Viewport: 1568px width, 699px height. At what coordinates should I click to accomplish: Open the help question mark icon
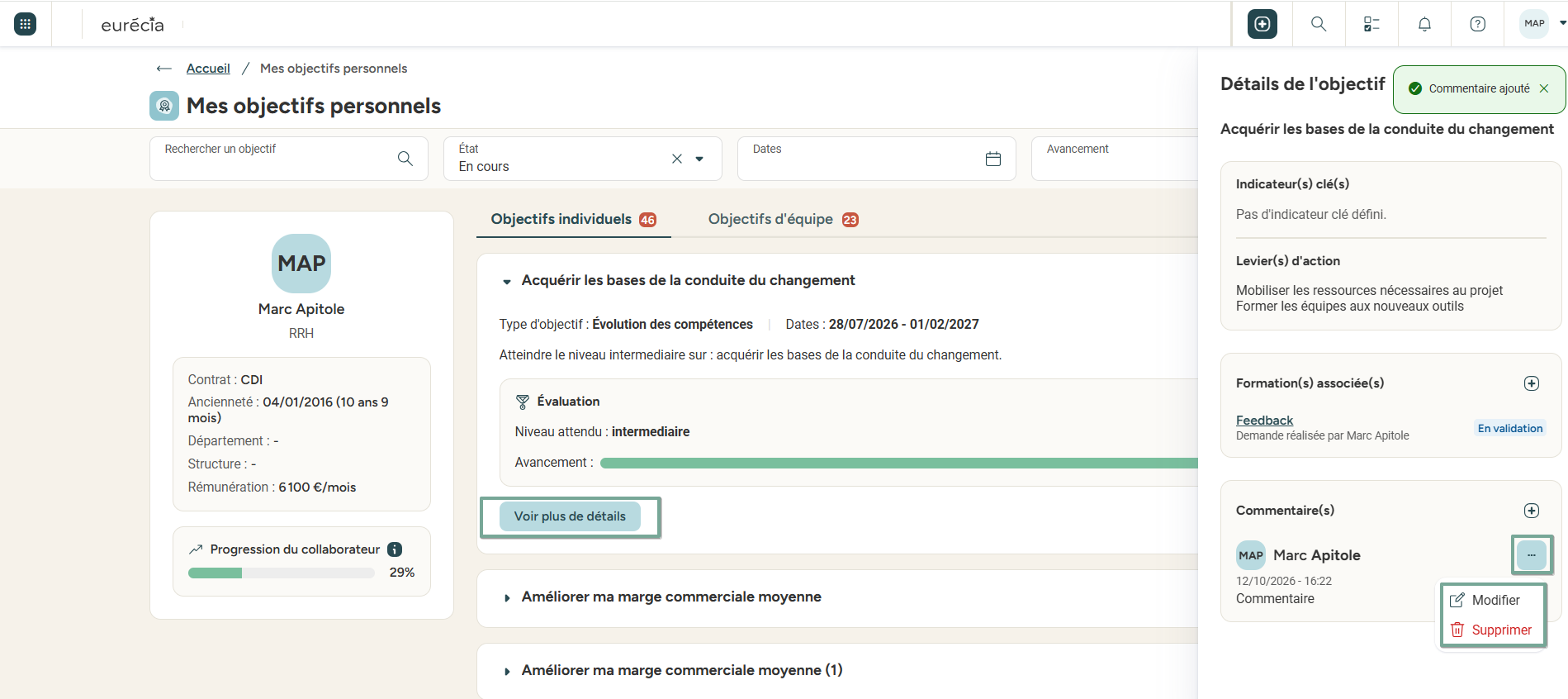point(1478,24)
